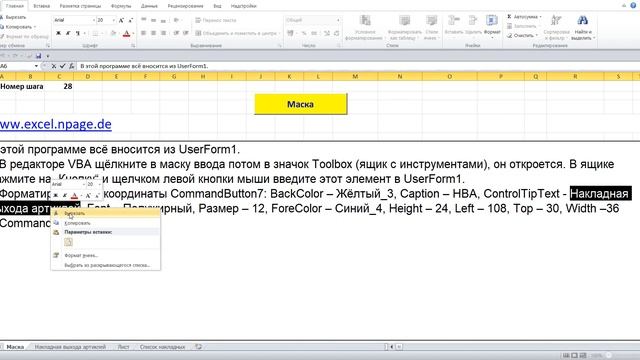The width and height of the screenshot is (640, 360).
Task: Open Форматировать как таблицу
Action: (x=404, y=28)
